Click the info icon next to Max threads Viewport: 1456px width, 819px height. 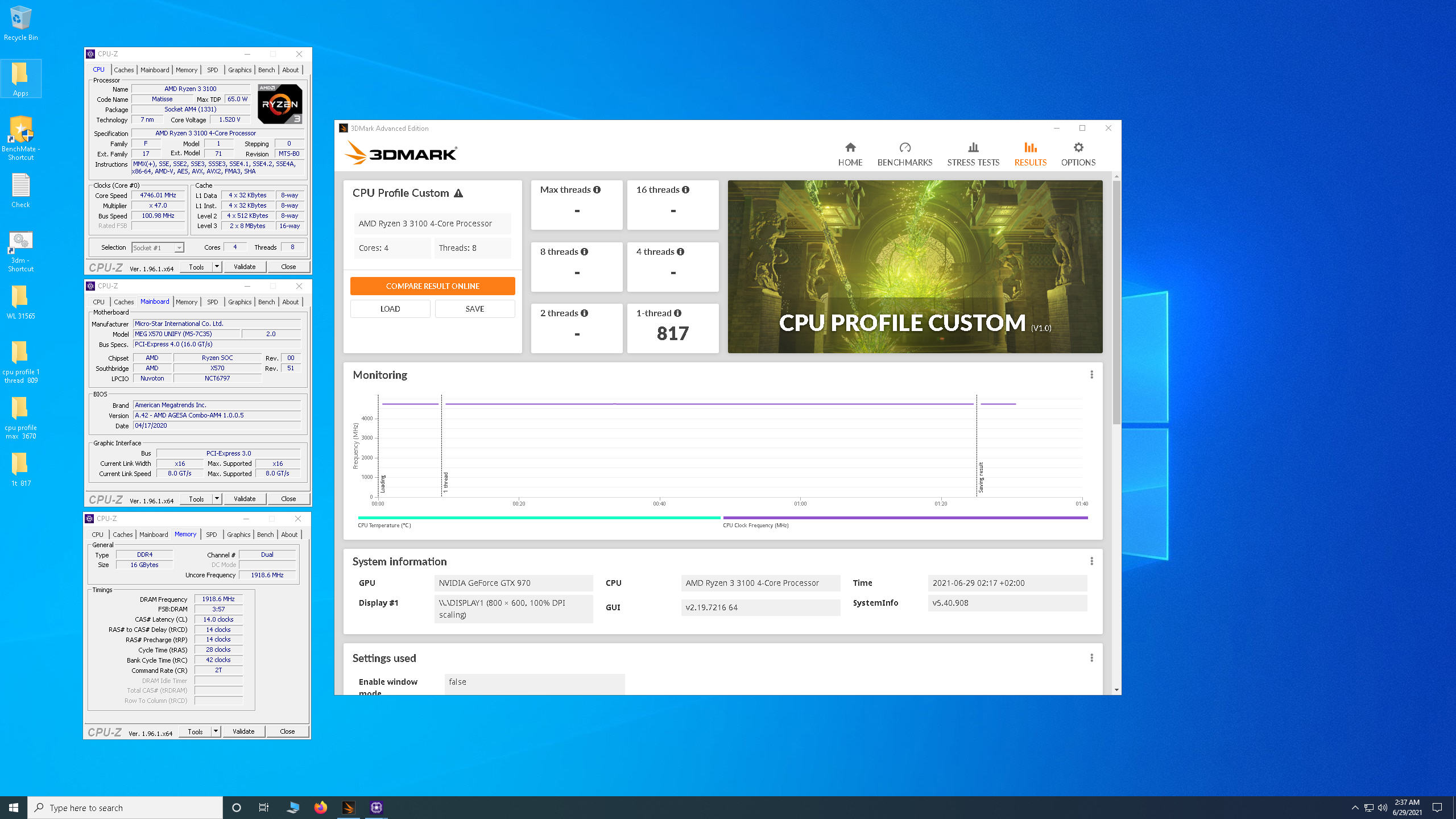point(597,190)
